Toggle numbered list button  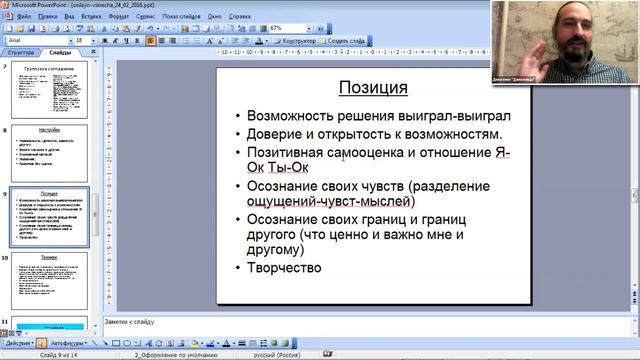point(186,41)
